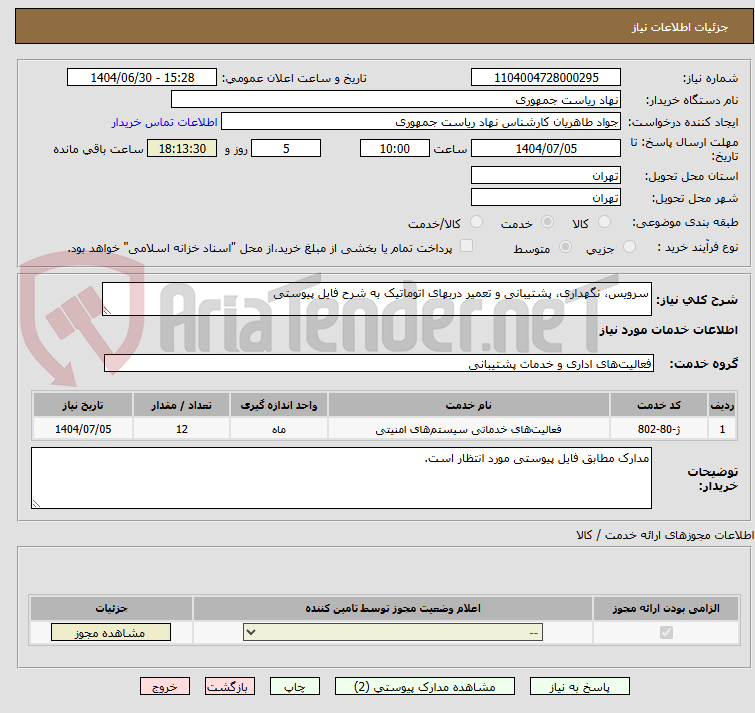Viewport: 755px width, 713px height.
Task: Click the بازگشت back button
Action: pos(230,687)
